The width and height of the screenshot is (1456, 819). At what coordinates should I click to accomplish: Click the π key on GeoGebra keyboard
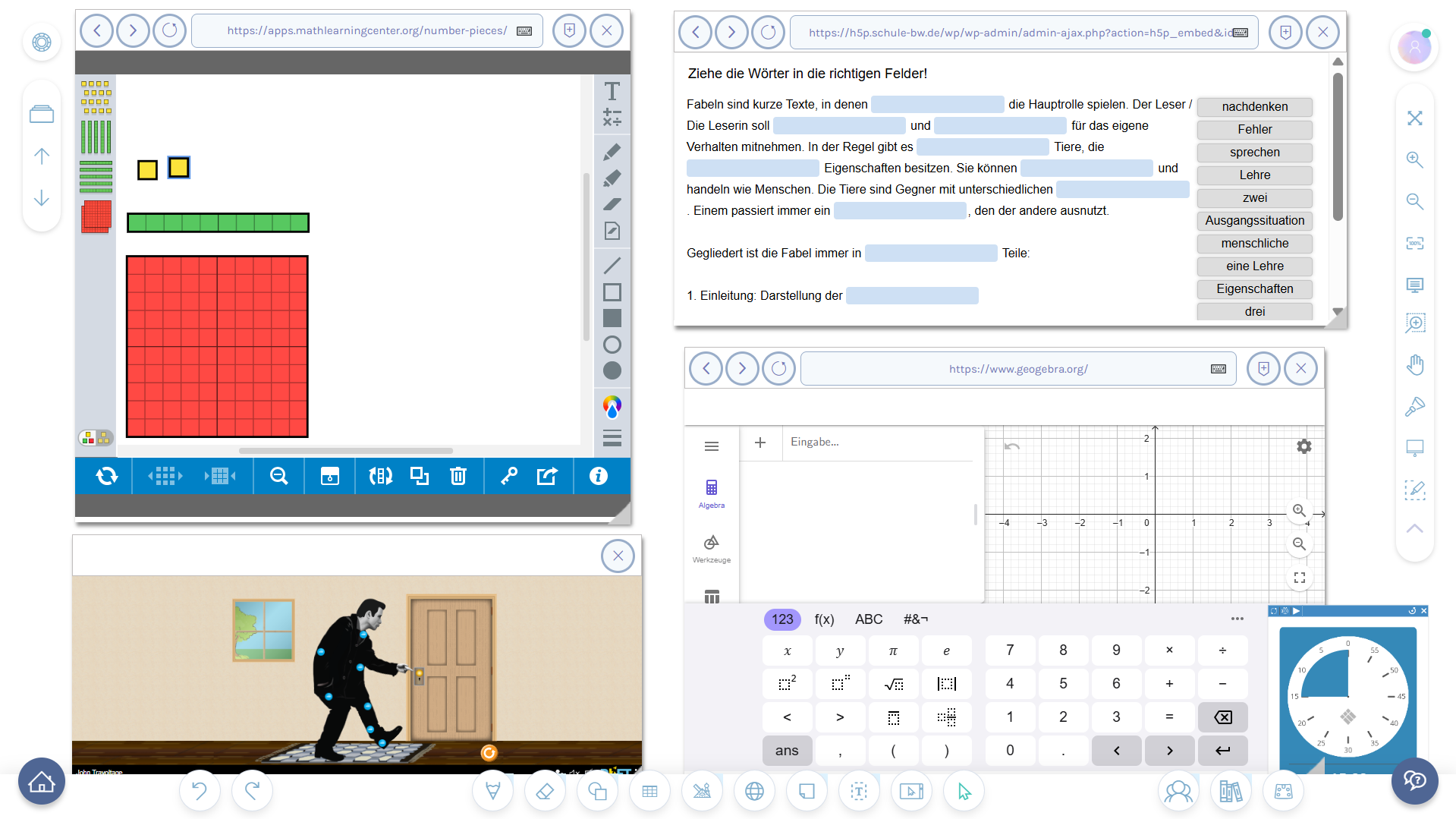[x=893, y=650]
